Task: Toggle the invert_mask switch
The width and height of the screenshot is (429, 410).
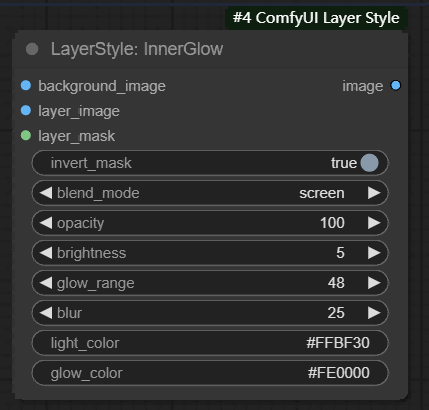Action: pyautogui.click(x=369, y=163)
